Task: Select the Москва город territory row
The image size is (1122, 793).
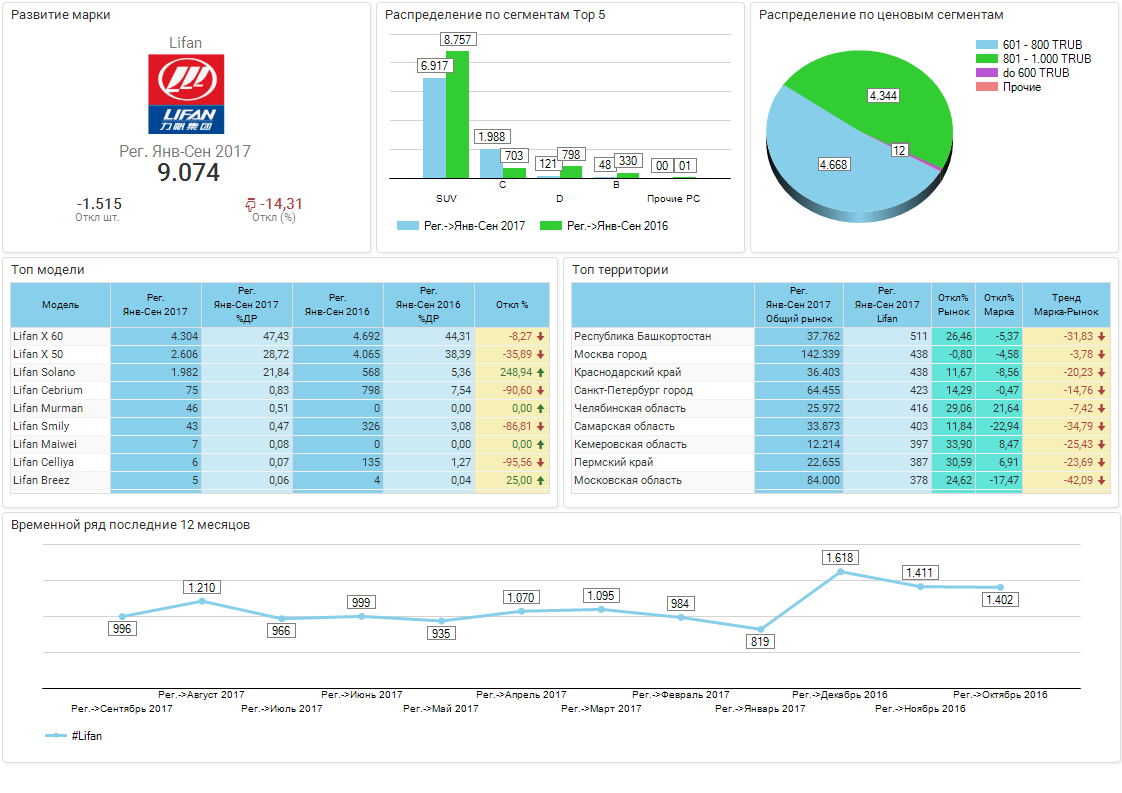Action: 610,354
